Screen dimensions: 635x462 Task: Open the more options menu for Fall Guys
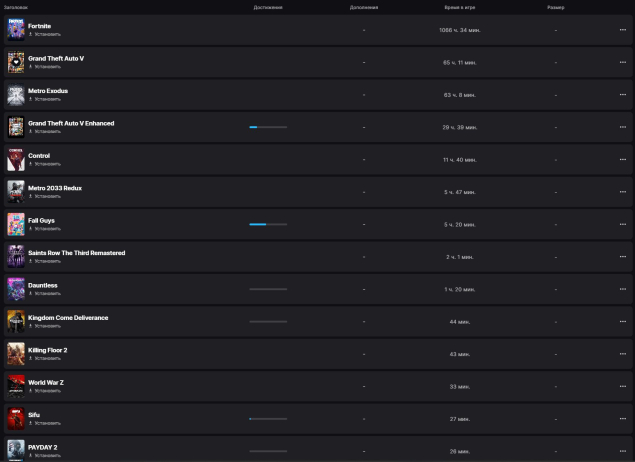coord(622,225)
